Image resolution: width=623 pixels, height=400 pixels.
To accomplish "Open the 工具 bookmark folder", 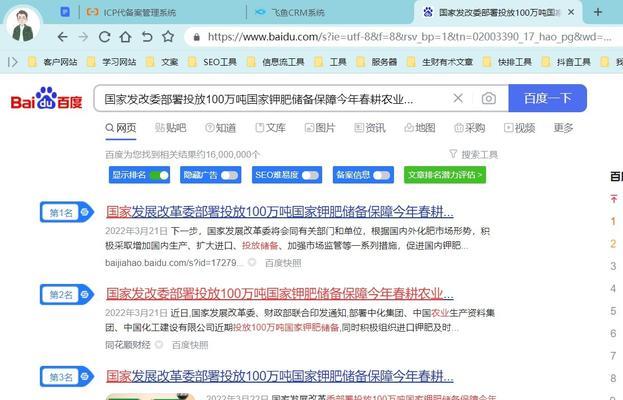I will point(330,62).
